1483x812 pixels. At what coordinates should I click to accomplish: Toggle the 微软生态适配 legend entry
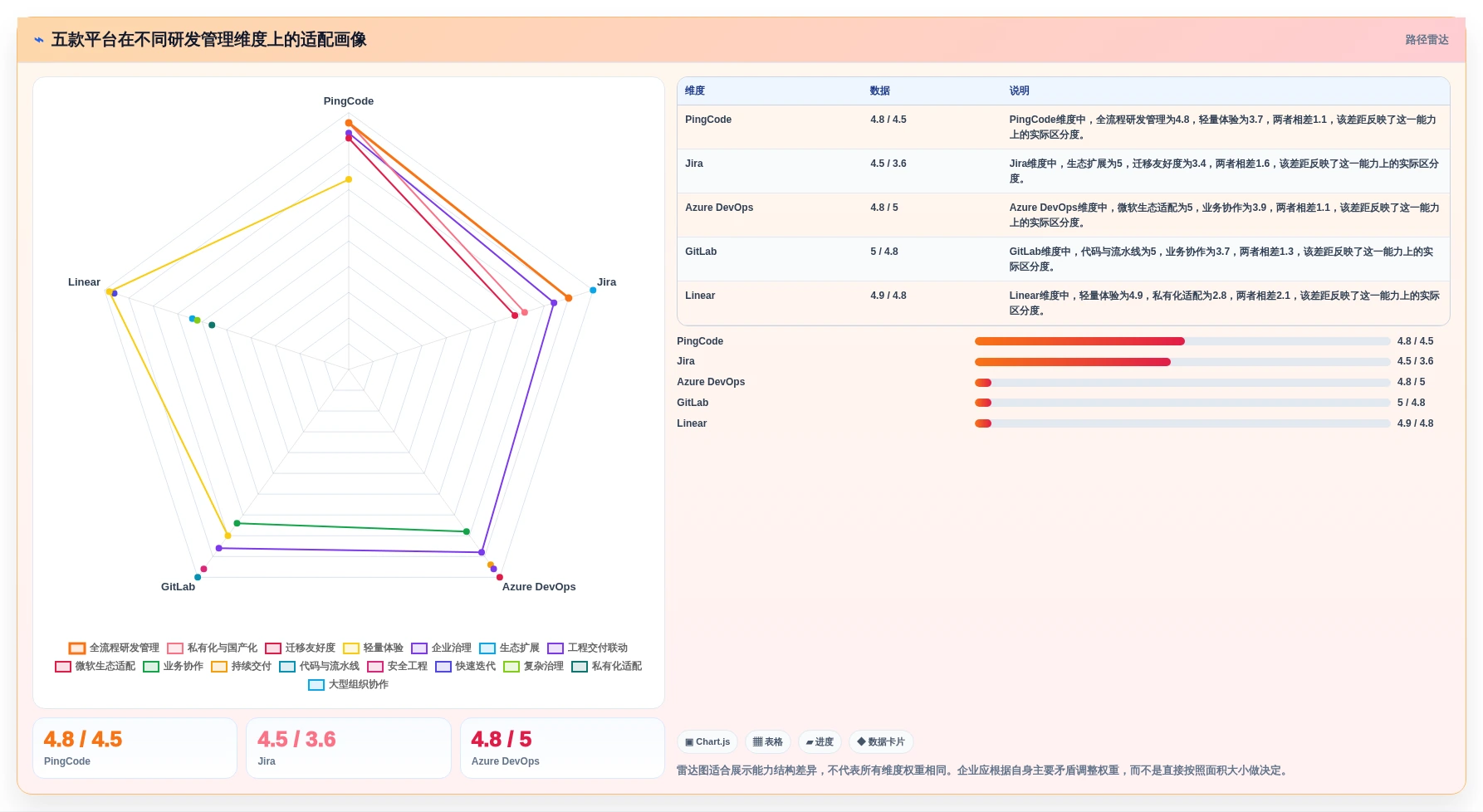pos(95,666)
